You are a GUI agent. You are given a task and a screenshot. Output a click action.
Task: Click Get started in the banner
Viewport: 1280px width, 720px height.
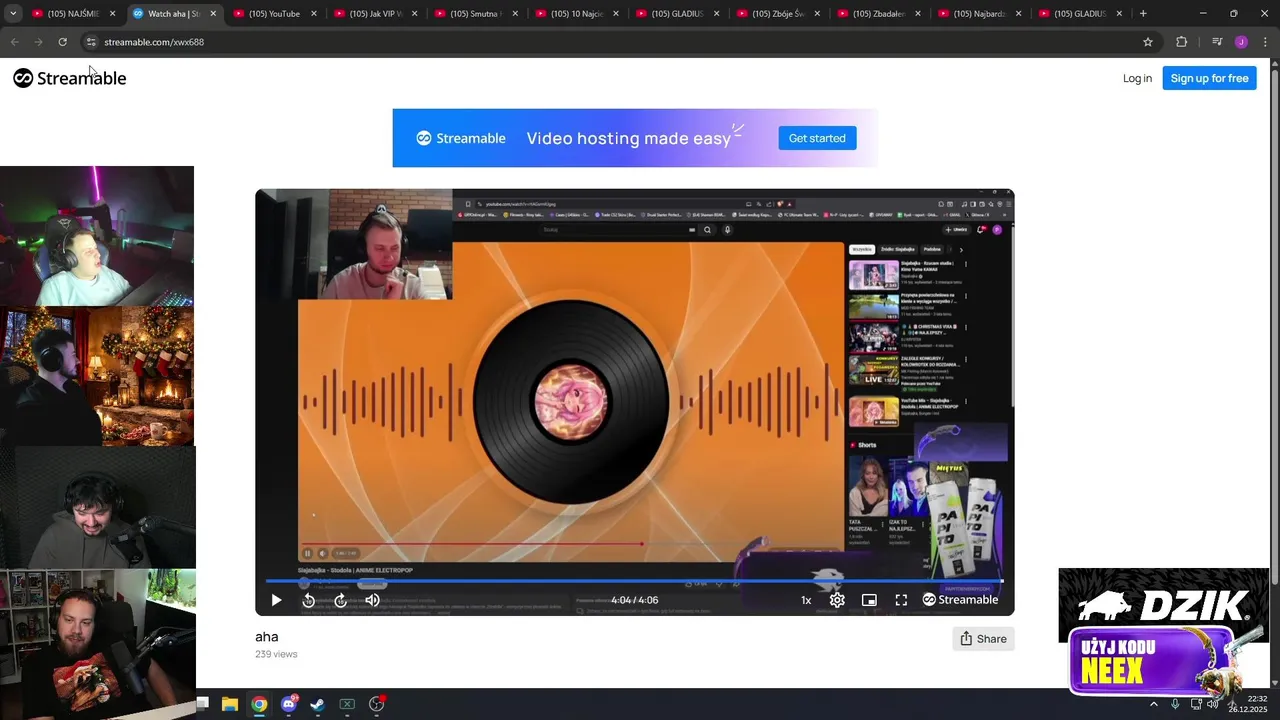pos(817,138)
